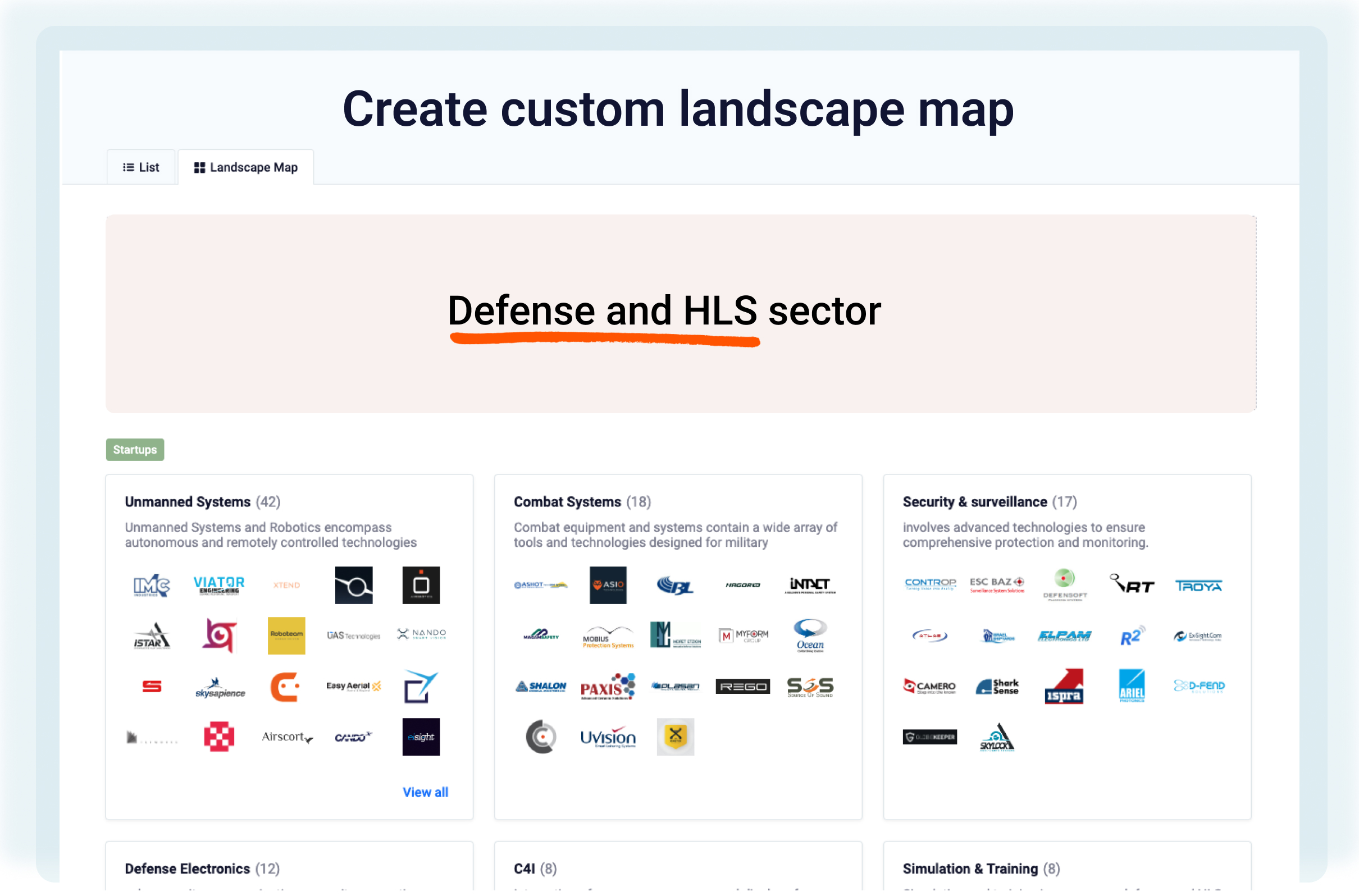Click the Defensoft logo
Image resolution: width=1359 pixels, height=896 pixels.
coord(1065,586)
